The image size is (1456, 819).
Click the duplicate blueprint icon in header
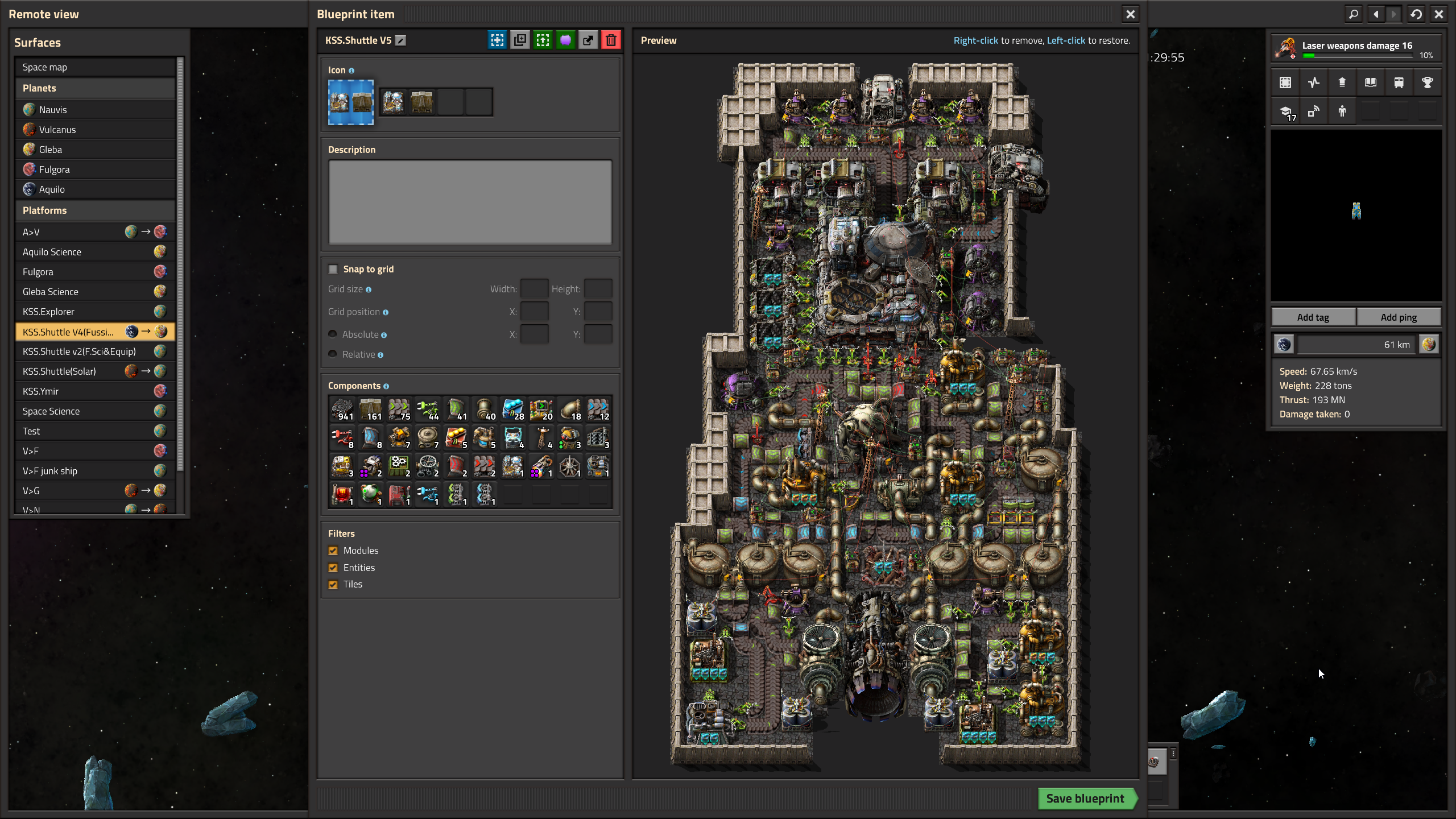[520, 40]
